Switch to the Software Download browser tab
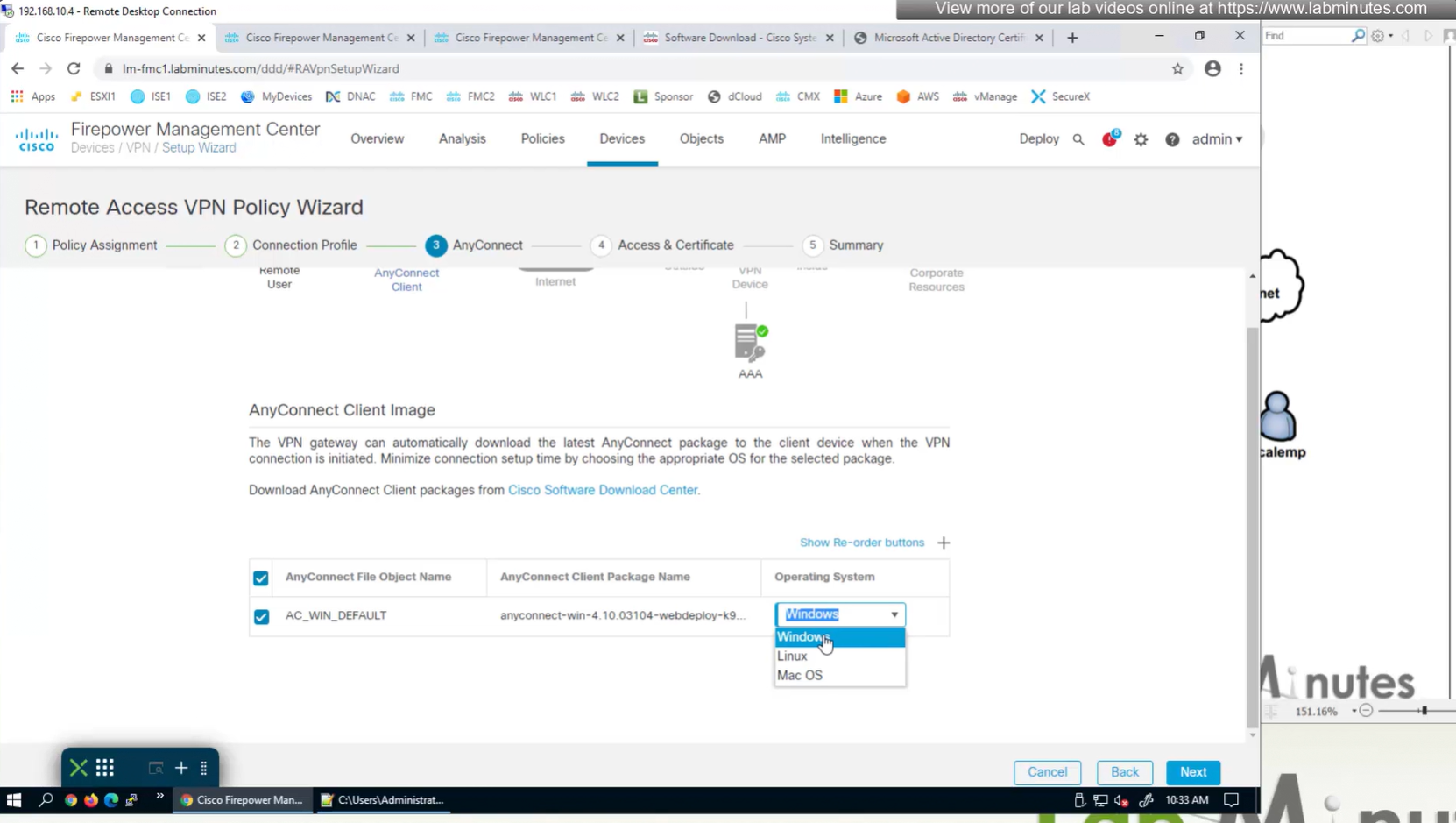 [739, 38]
